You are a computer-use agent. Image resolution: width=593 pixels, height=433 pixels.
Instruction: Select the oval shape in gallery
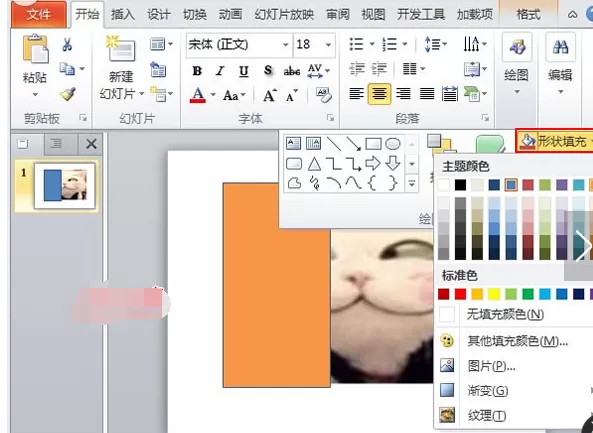pyautogui.click(x=393, y=144)
